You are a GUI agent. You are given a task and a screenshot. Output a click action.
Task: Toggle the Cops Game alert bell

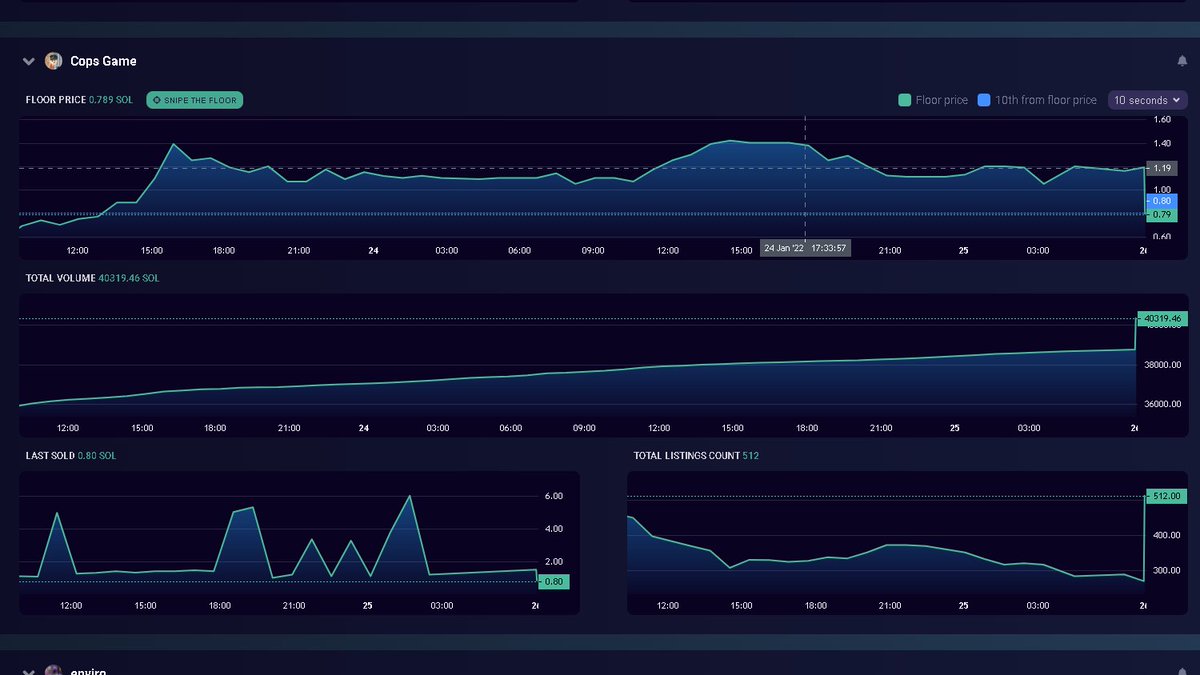1182,61
